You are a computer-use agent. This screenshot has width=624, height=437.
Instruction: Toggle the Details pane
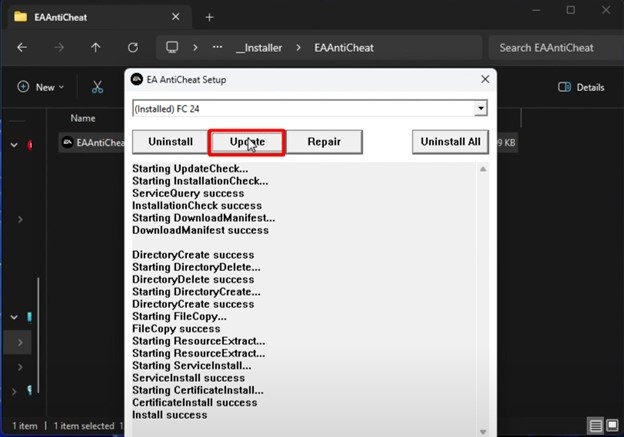[x=581, y=87]
